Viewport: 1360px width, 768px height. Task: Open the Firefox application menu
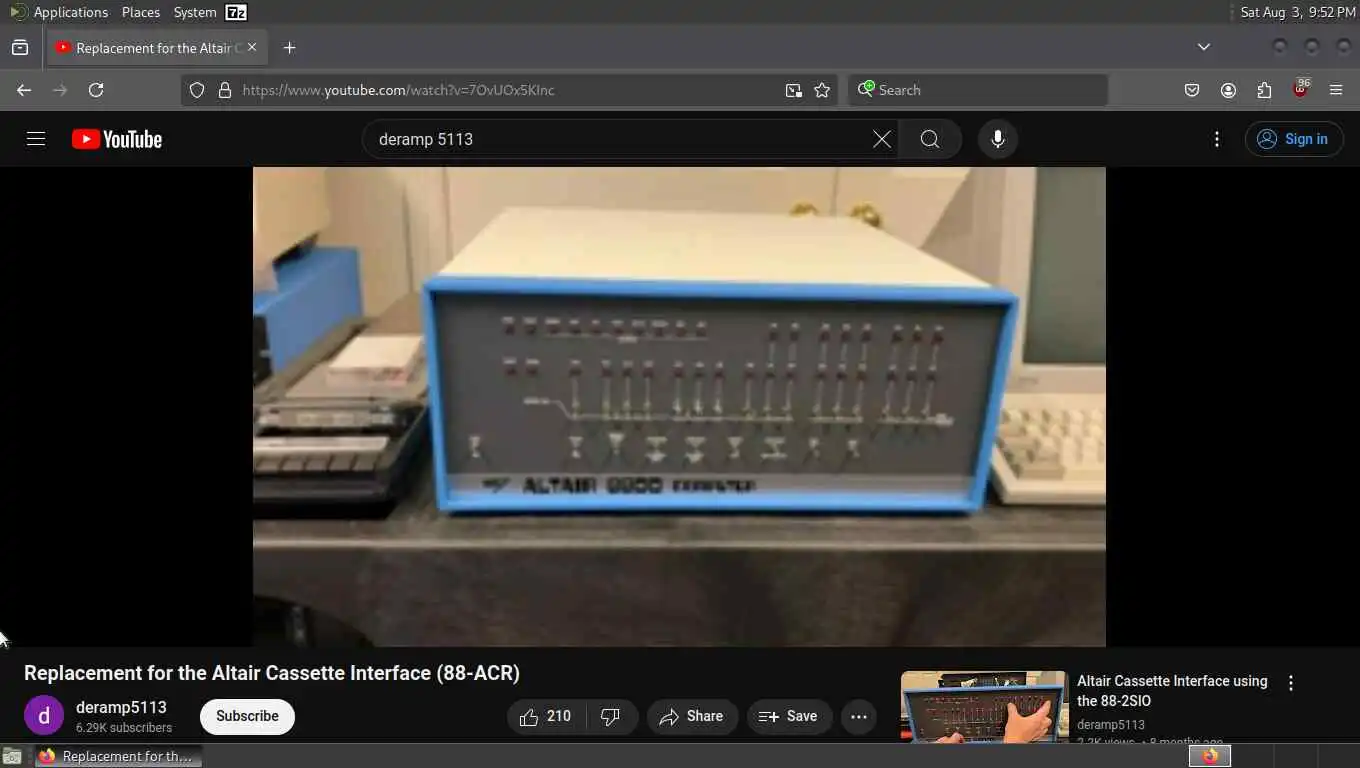pyautogui.click(x=1336, y=90)
